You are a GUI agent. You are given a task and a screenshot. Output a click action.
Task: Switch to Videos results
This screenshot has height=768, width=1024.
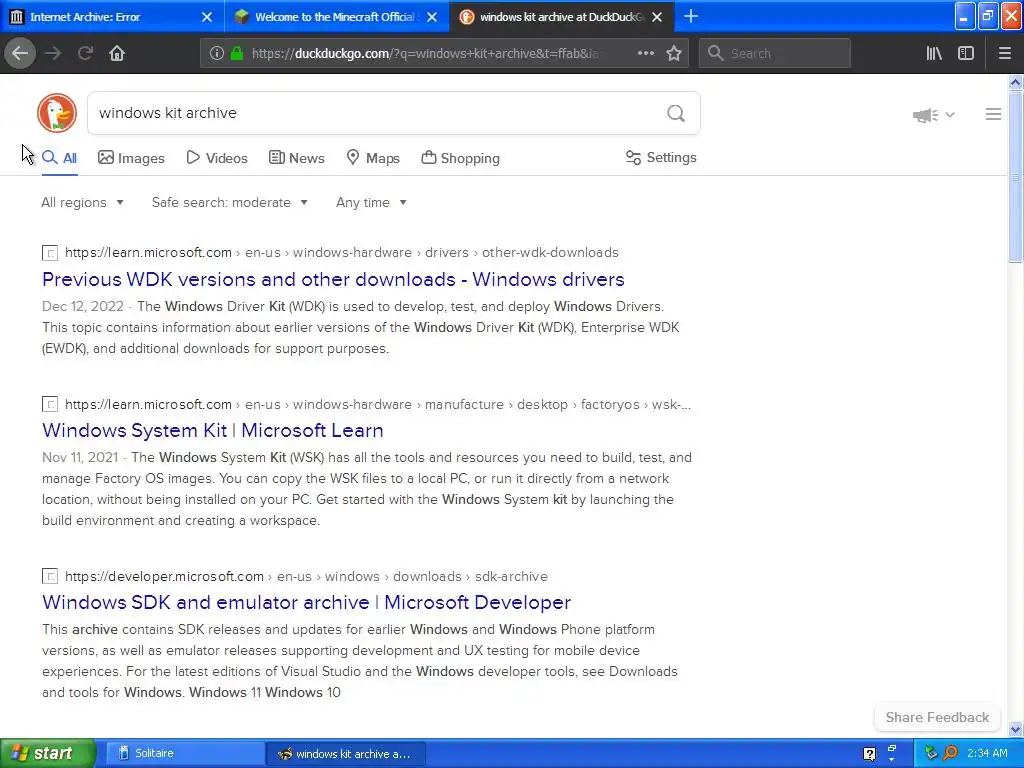(x=217, y=158)
